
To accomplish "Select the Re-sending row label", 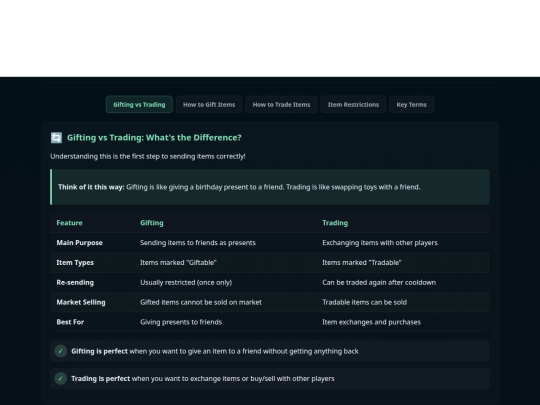I will click(x=75, y=282).
